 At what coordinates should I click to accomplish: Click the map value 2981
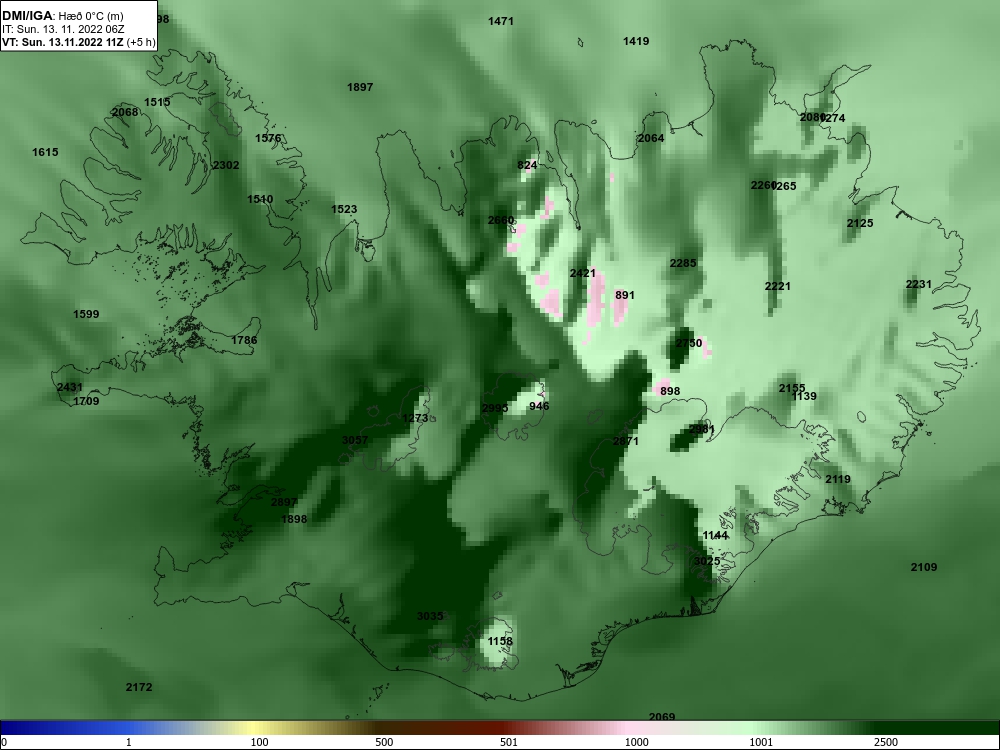pyautogui.click(x=702, y=429)
